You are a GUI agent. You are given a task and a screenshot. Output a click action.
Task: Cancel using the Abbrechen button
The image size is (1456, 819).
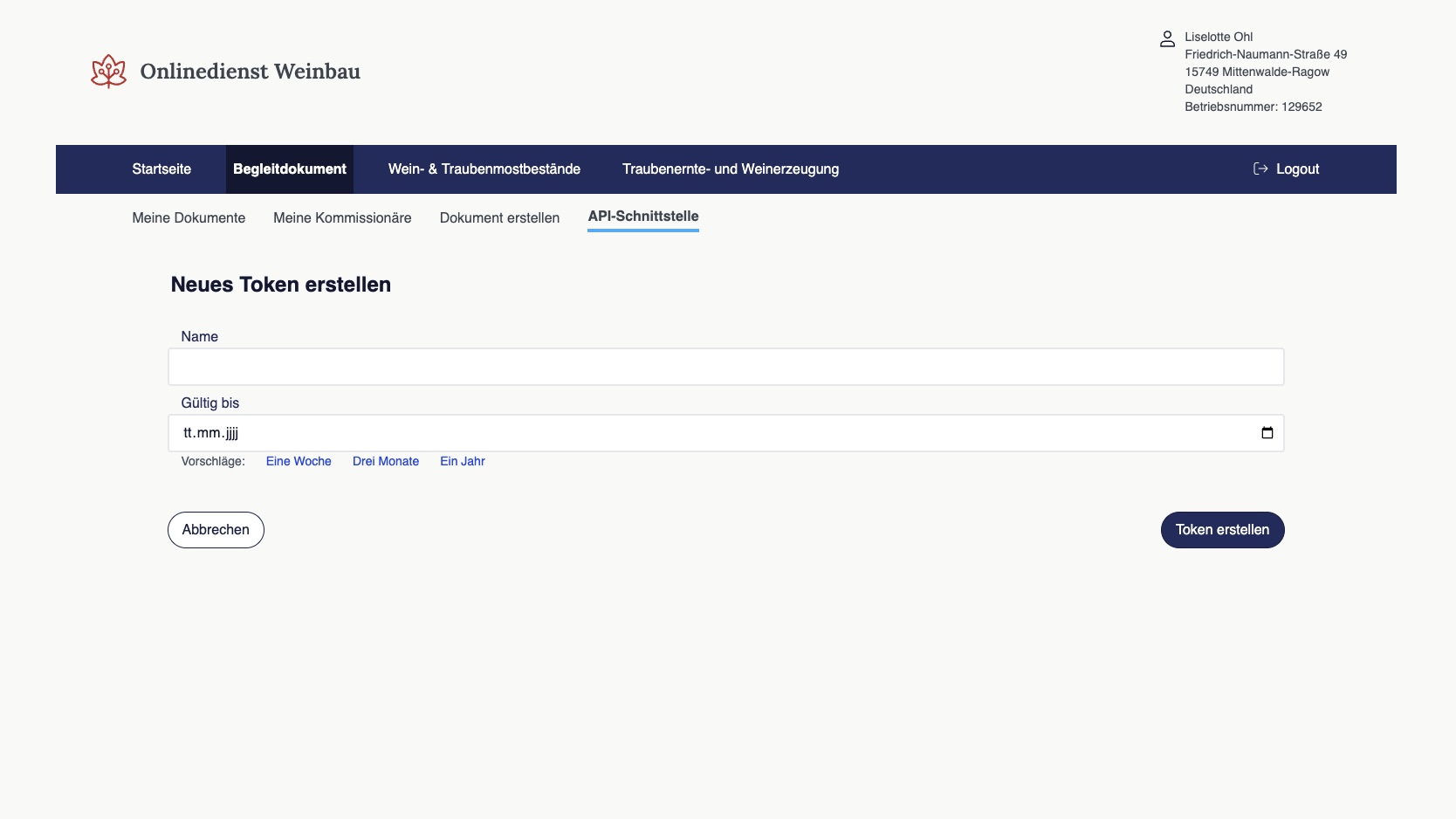tap(215, 529)
